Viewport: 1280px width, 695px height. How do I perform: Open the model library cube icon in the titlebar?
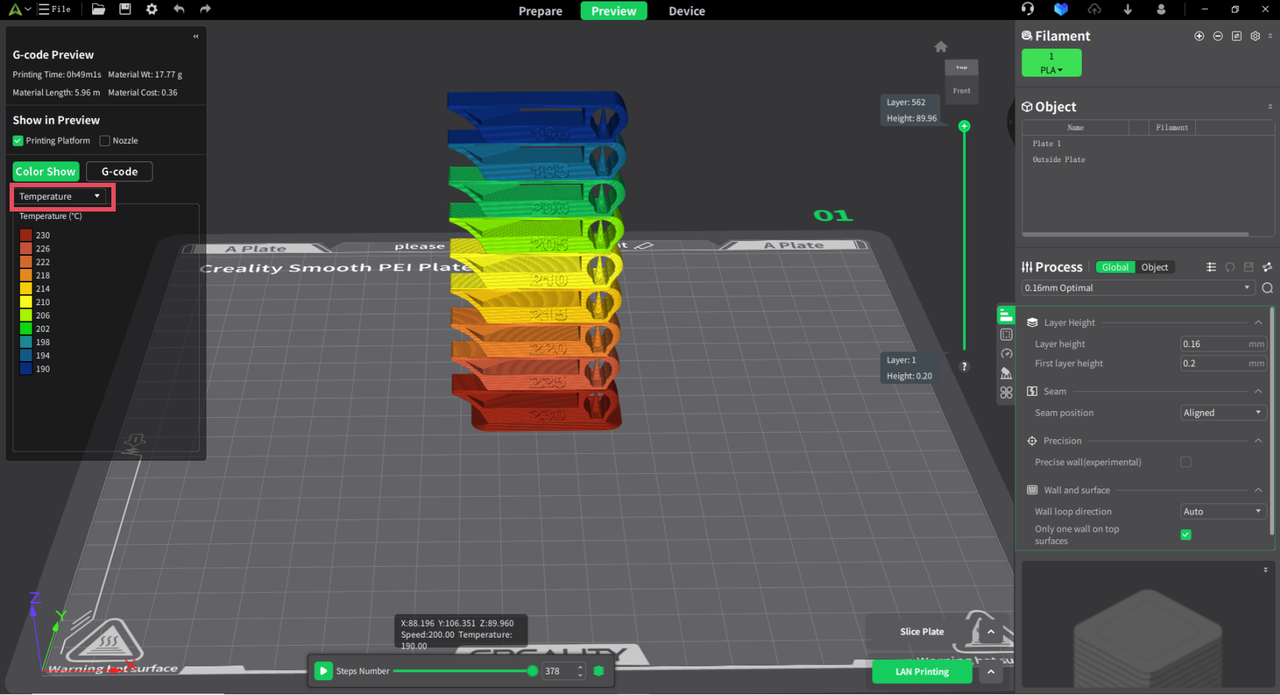[x=1061, y=9]
